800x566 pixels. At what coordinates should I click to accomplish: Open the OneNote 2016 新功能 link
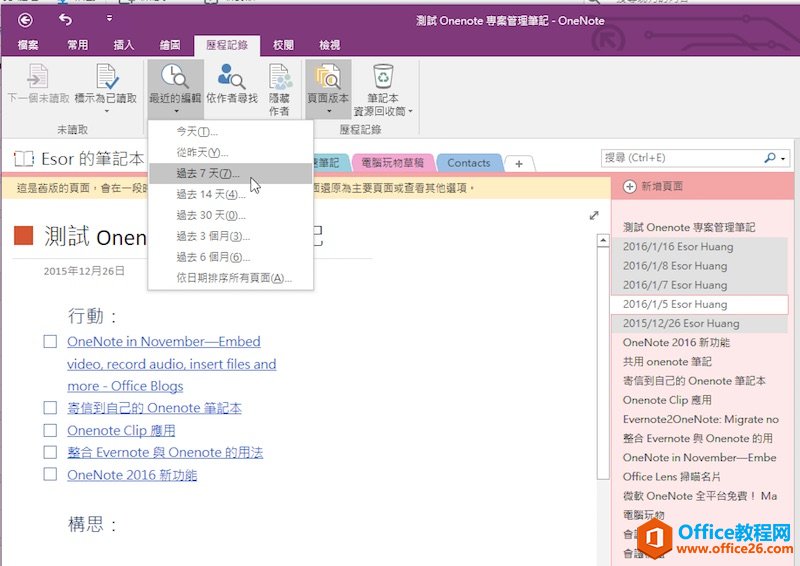point(132,475)
